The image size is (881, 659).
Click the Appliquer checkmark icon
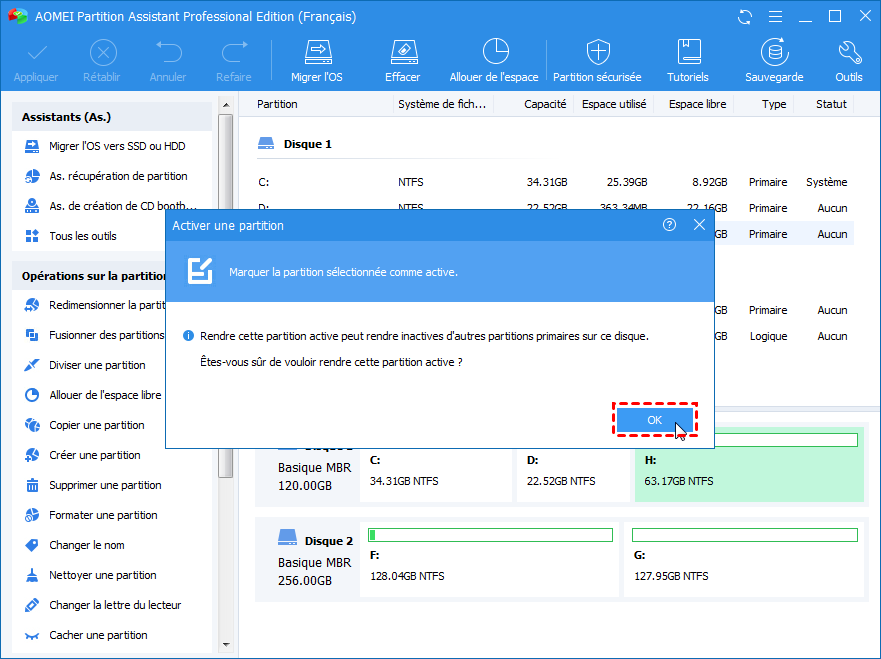[37, 53]
